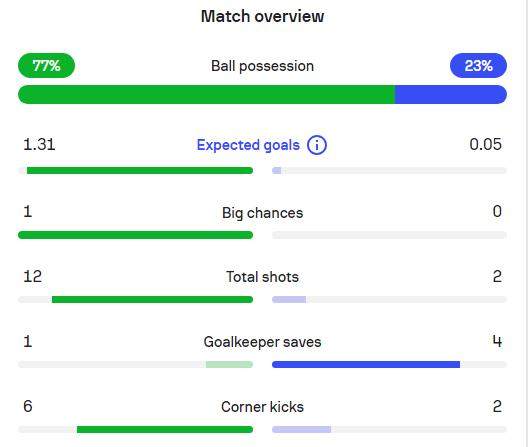The image size is (528, 447).
Task: Select the green 77% possession badge
Action: [x=46, y=65]
